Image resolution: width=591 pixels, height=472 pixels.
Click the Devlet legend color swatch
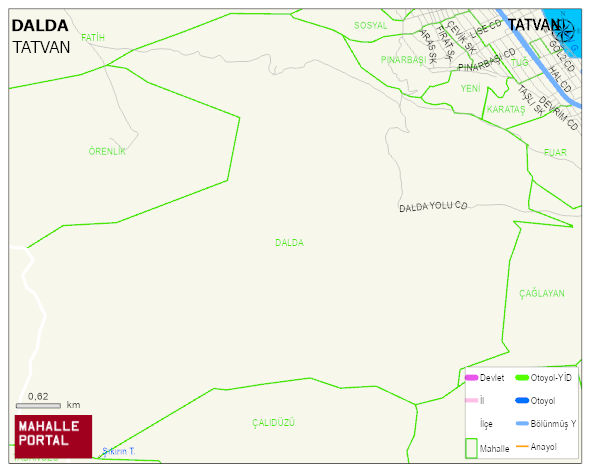pos(472,378)
